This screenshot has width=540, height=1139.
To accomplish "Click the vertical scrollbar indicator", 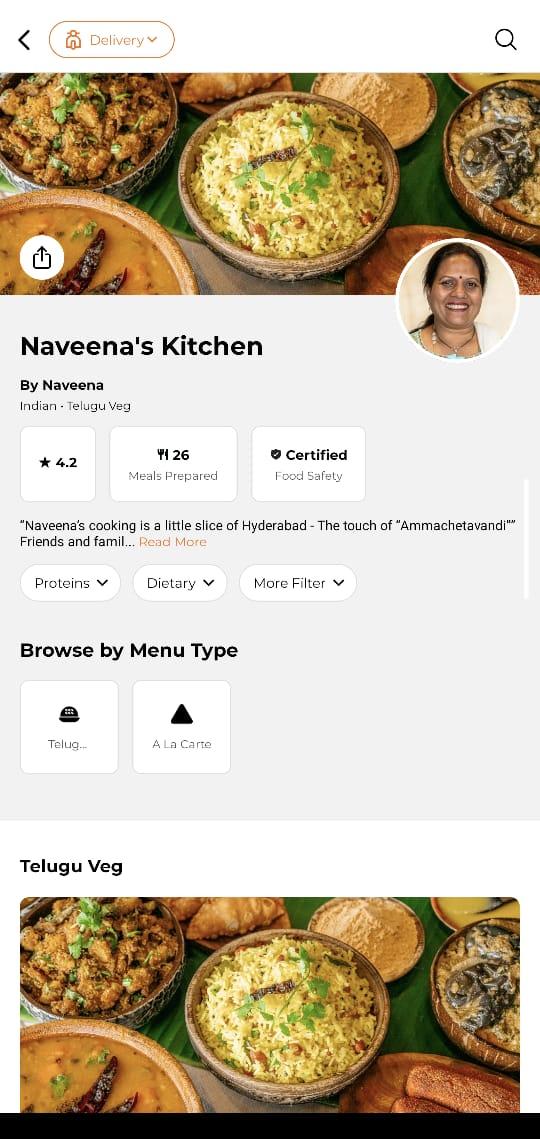I will pos(526,538).
